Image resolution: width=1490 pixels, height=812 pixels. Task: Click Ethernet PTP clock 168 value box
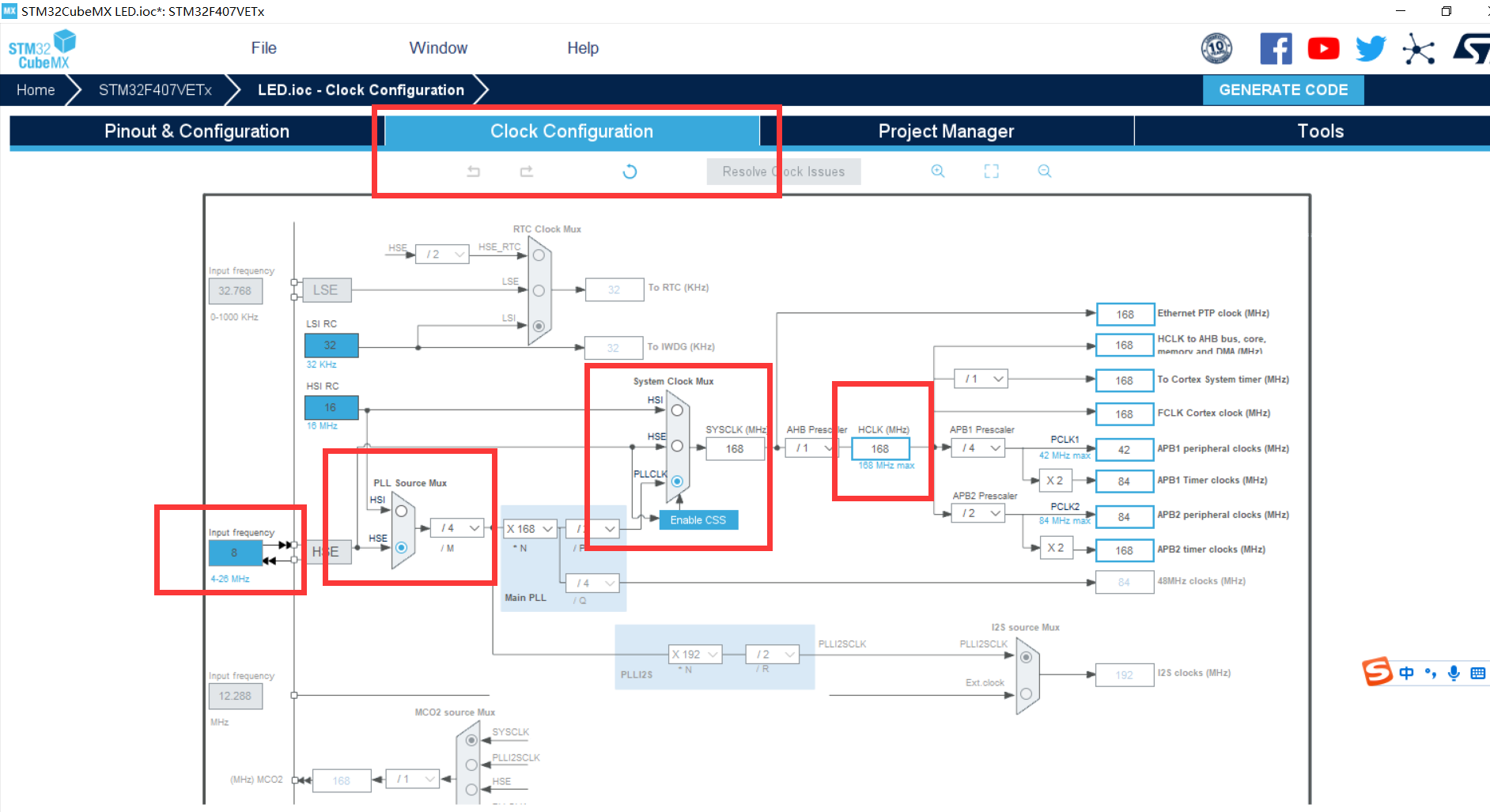pos(1125,314)
